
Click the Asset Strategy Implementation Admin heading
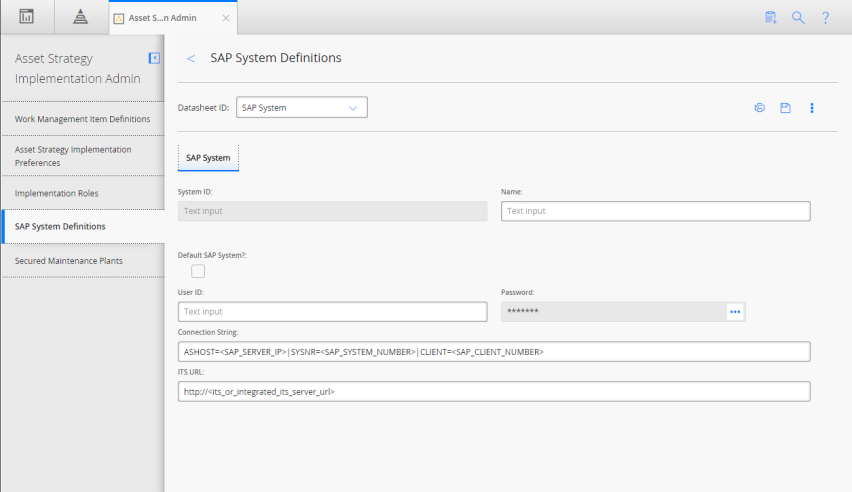(78, 68)
